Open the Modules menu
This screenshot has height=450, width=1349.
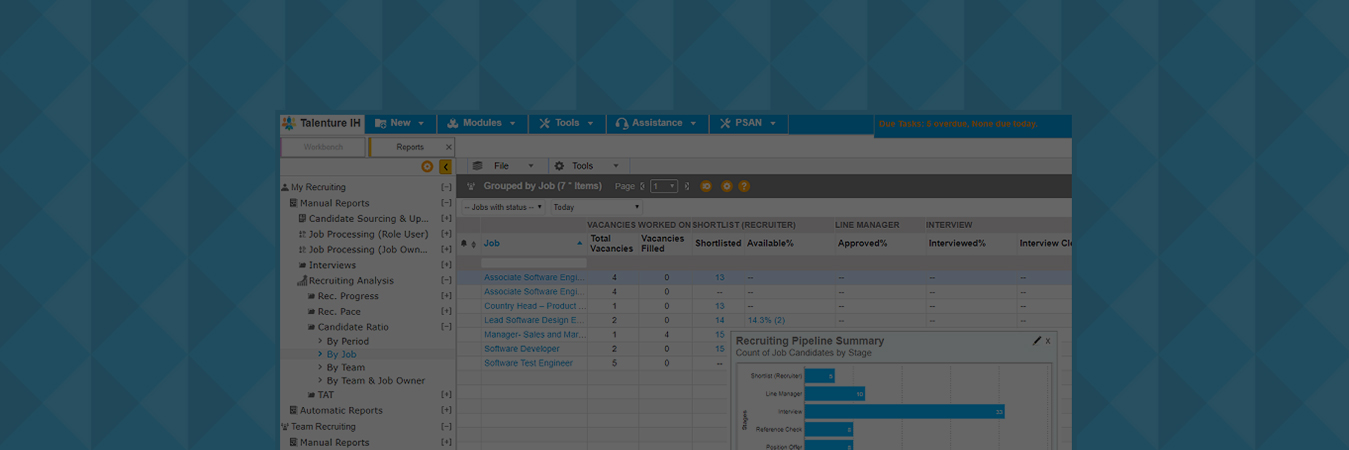481,123
